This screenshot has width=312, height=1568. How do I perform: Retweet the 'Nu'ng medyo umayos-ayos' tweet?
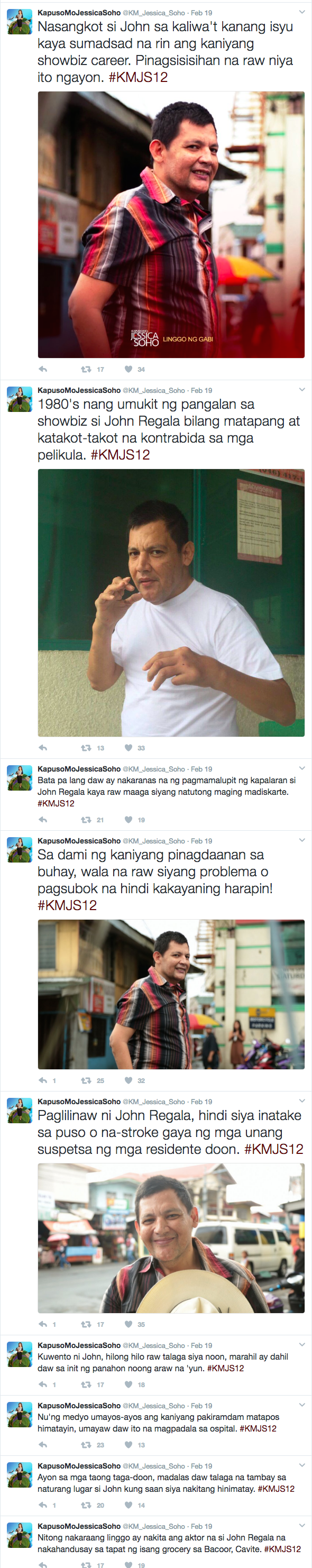86,1444
